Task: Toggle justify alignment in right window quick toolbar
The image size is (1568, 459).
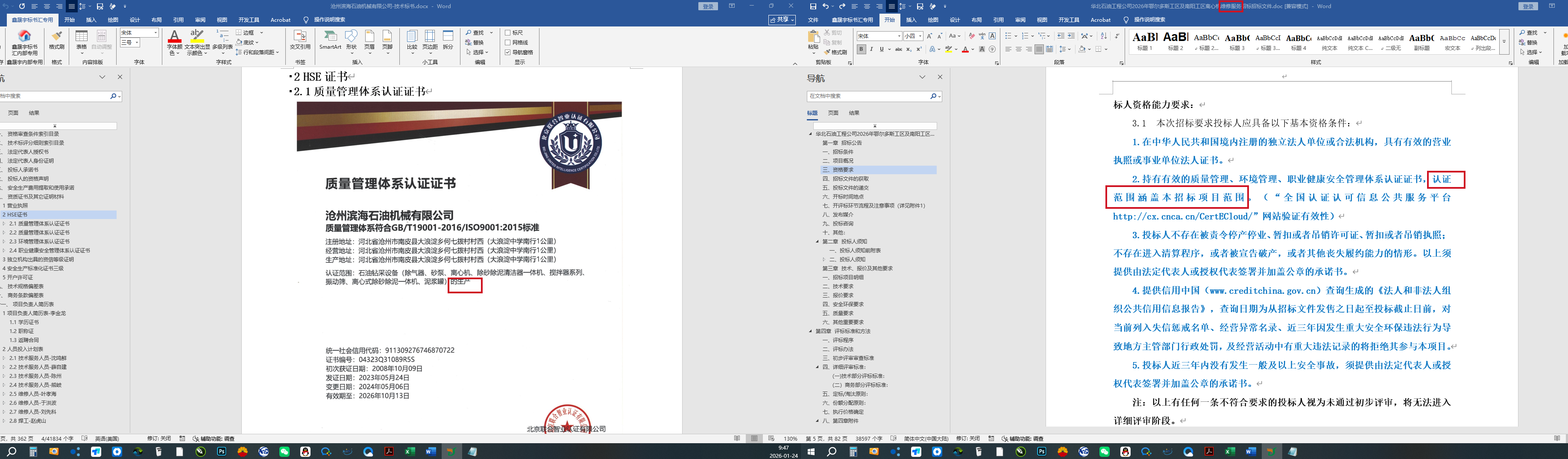Action: 892,6
